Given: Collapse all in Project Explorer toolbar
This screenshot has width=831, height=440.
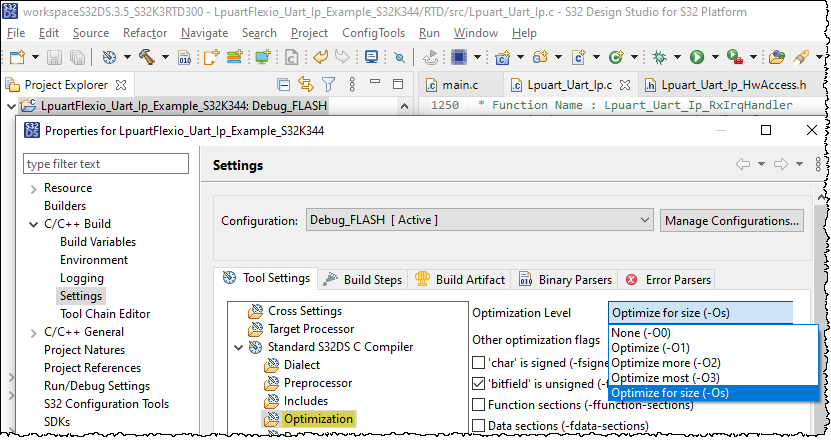Looking at the screenshot, I should [x=284, y=85].
